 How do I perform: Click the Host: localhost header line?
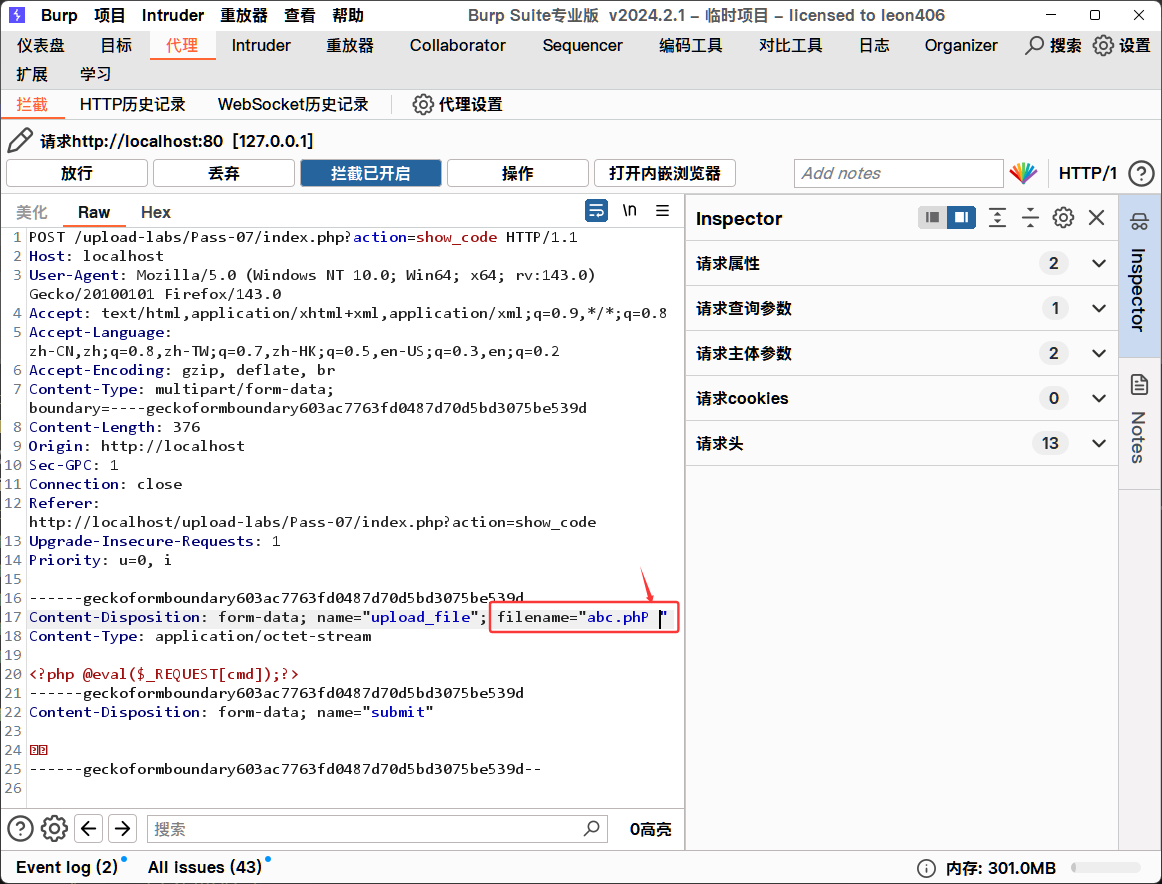96,256
